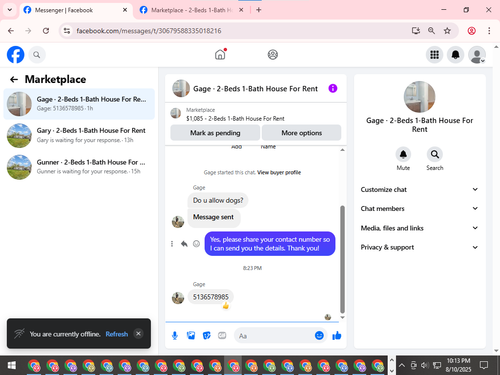Click the voice clip microphone icon

(175, 336)
